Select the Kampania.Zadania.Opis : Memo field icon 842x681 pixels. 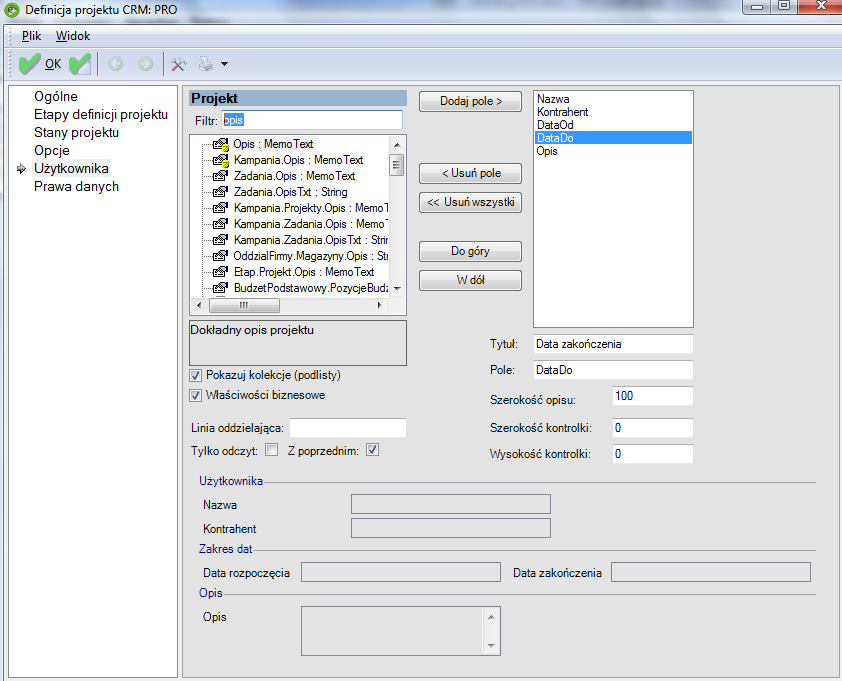coord(220,224)
